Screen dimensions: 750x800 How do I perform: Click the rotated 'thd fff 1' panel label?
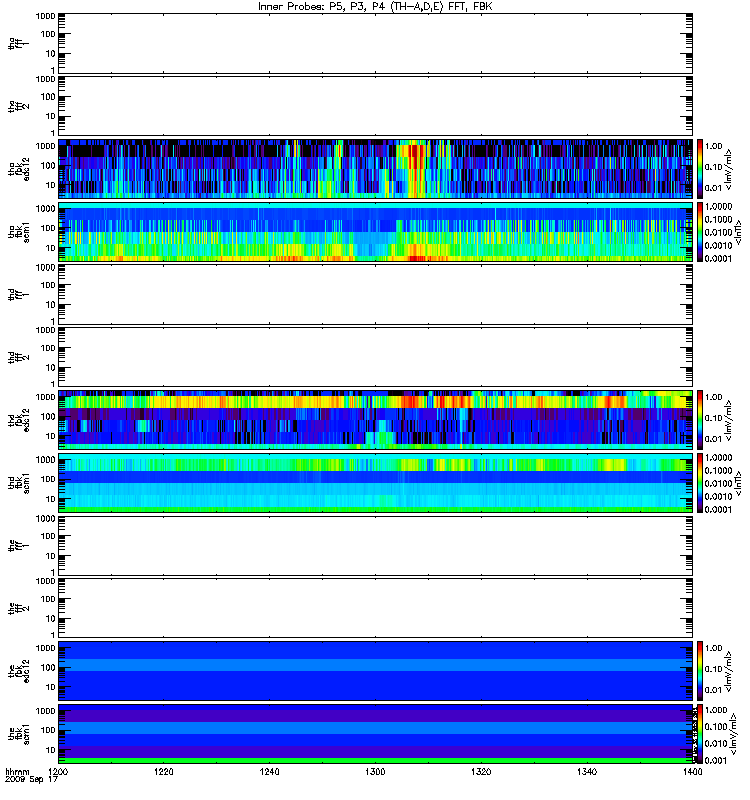[x=19, y=294]
